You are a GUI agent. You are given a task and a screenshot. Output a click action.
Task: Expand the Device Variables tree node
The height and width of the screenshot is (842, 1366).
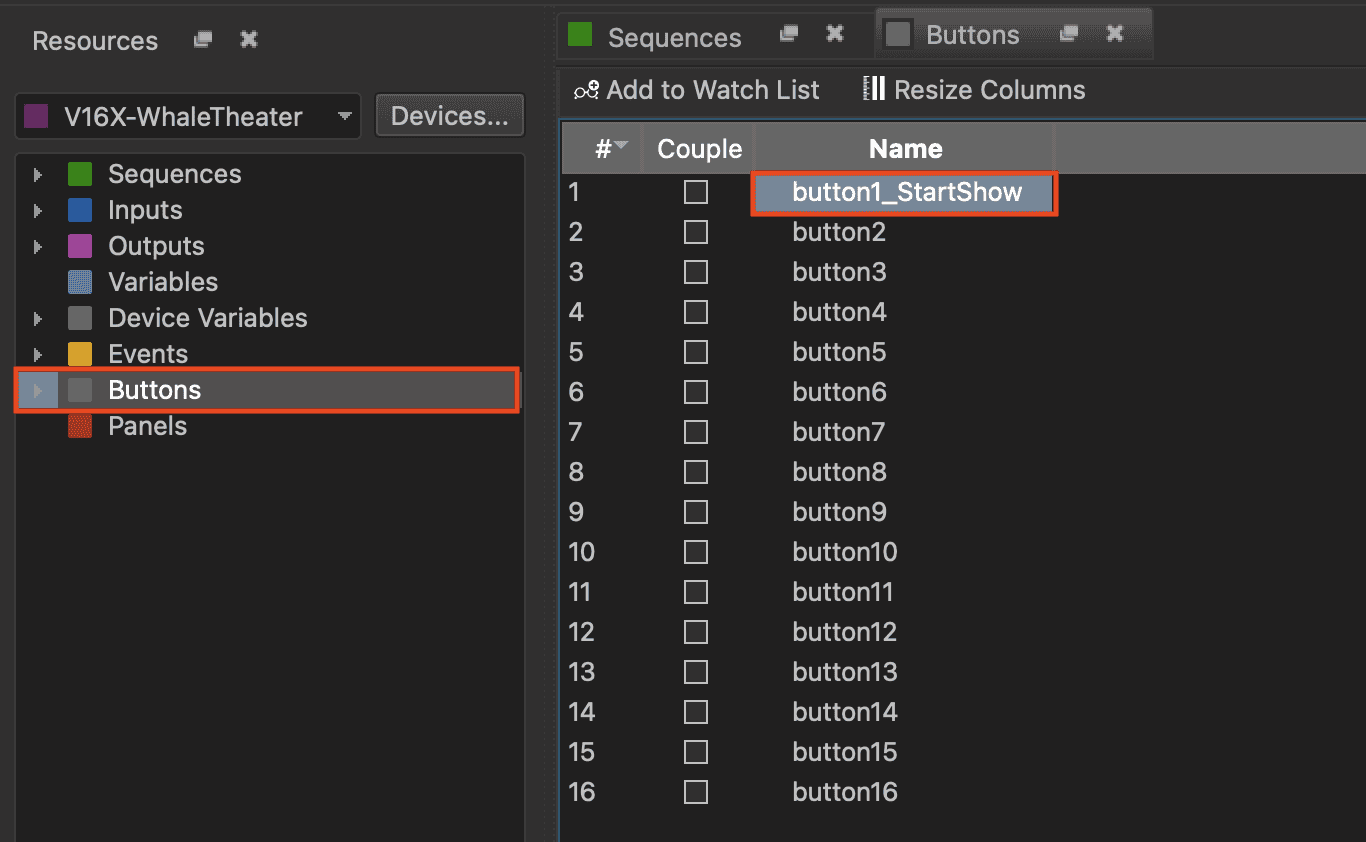click(x=38, y=319)
